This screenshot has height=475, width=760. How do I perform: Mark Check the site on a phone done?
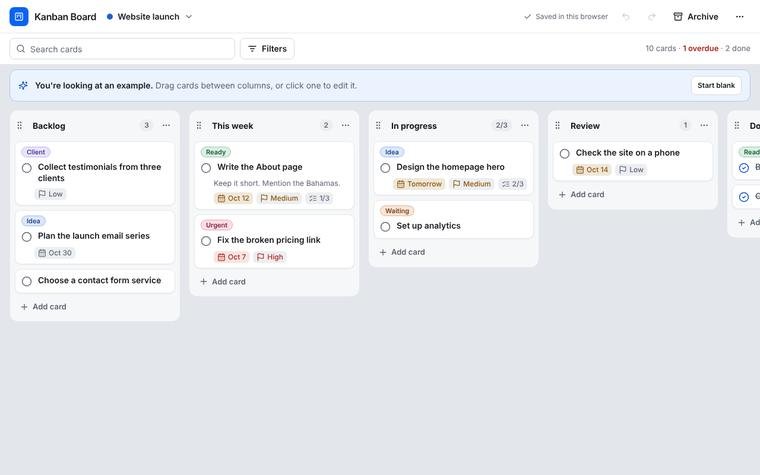point(565,154)
